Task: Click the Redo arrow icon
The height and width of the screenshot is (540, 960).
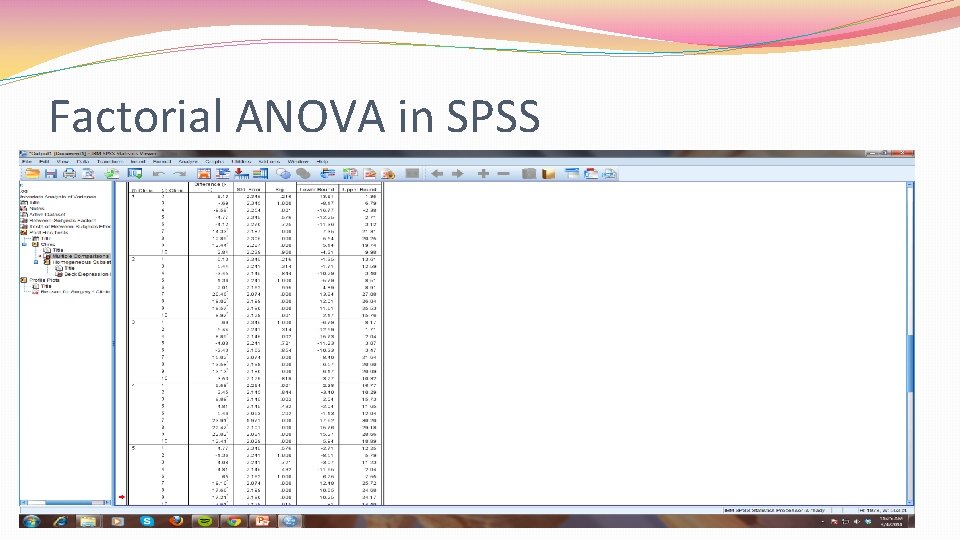Action: pos(179,174)
